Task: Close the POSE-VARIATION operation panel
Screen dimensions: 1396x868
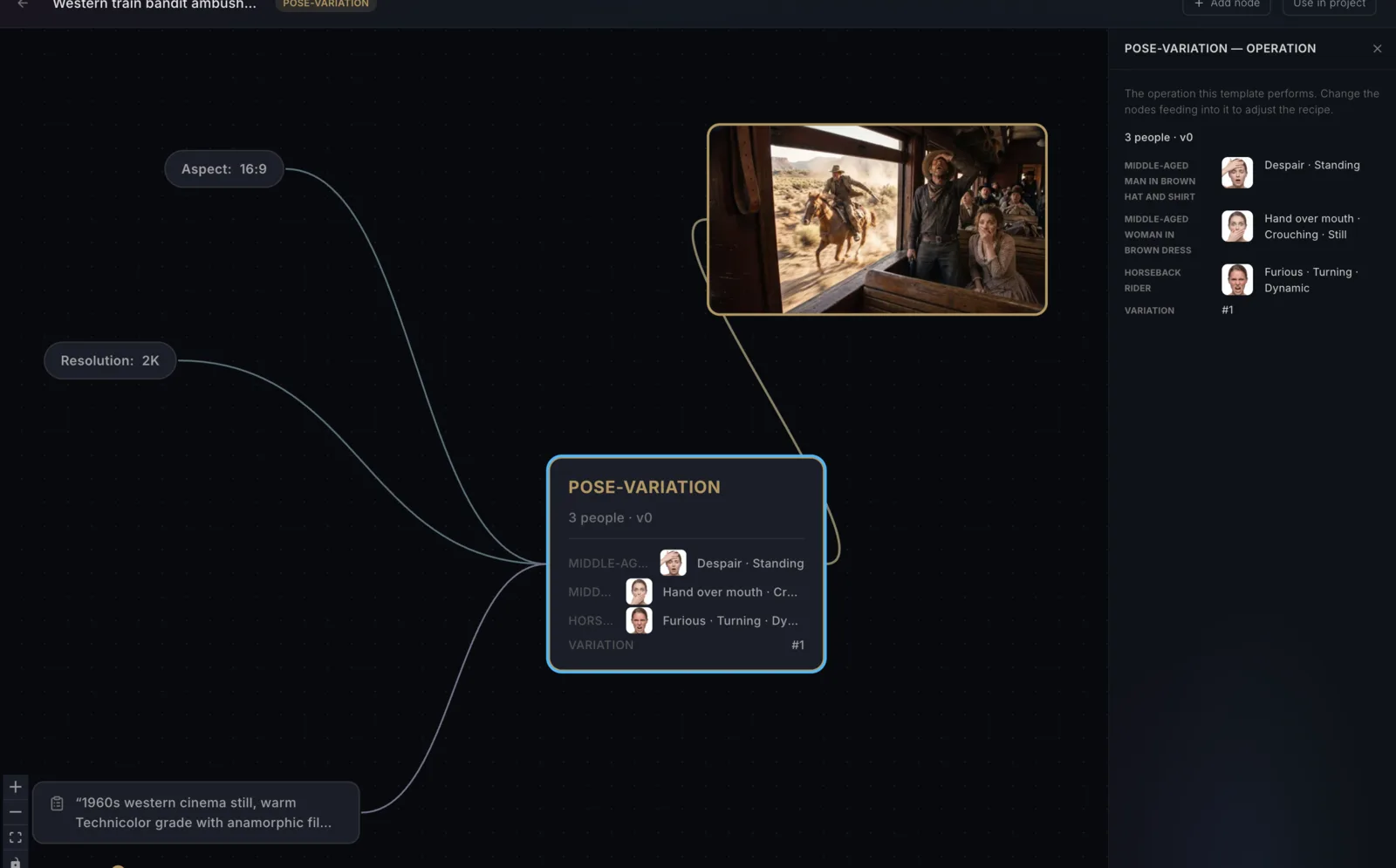Action: [1377, 49]
